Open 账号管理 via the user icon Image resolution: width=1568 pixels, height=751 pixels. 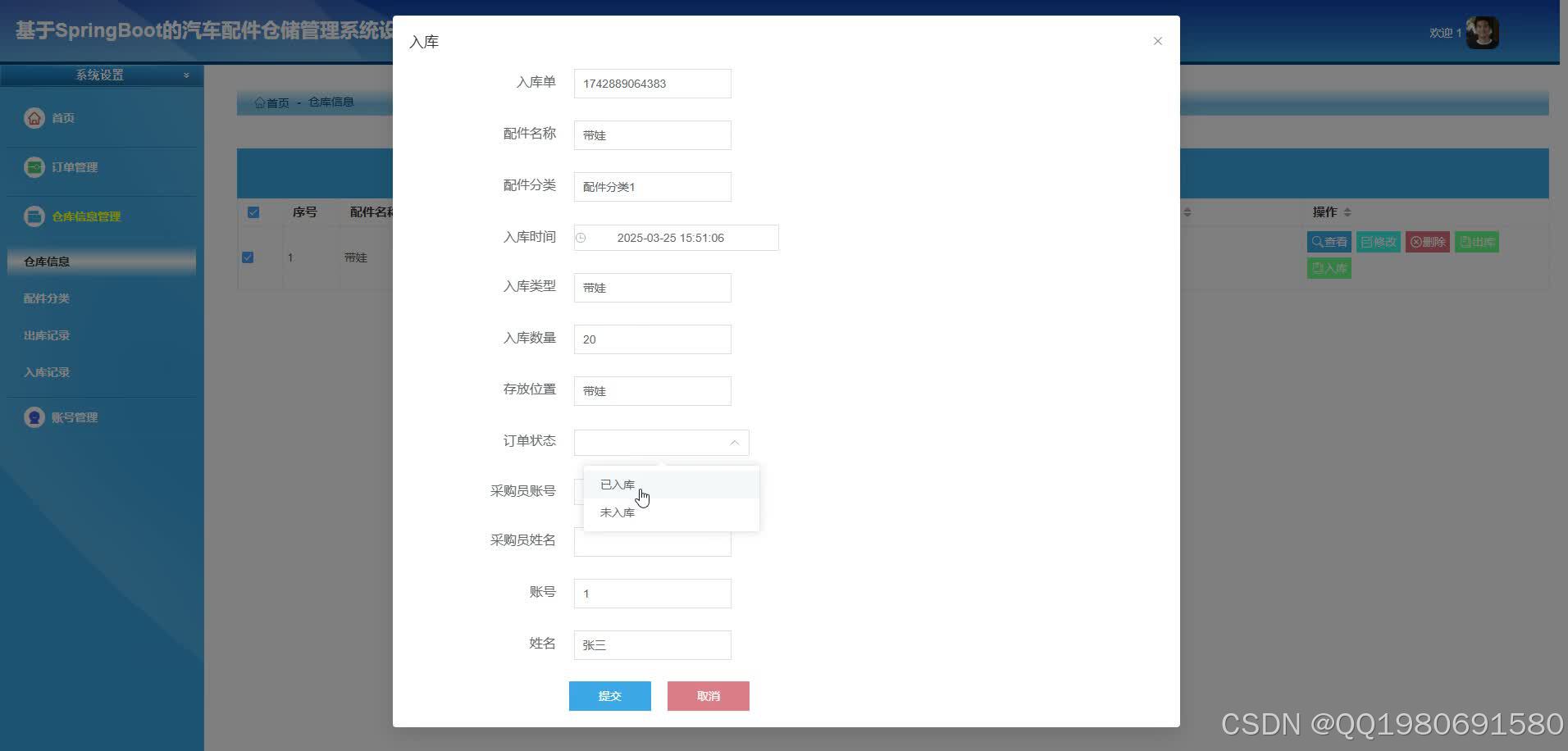(34, 416)
